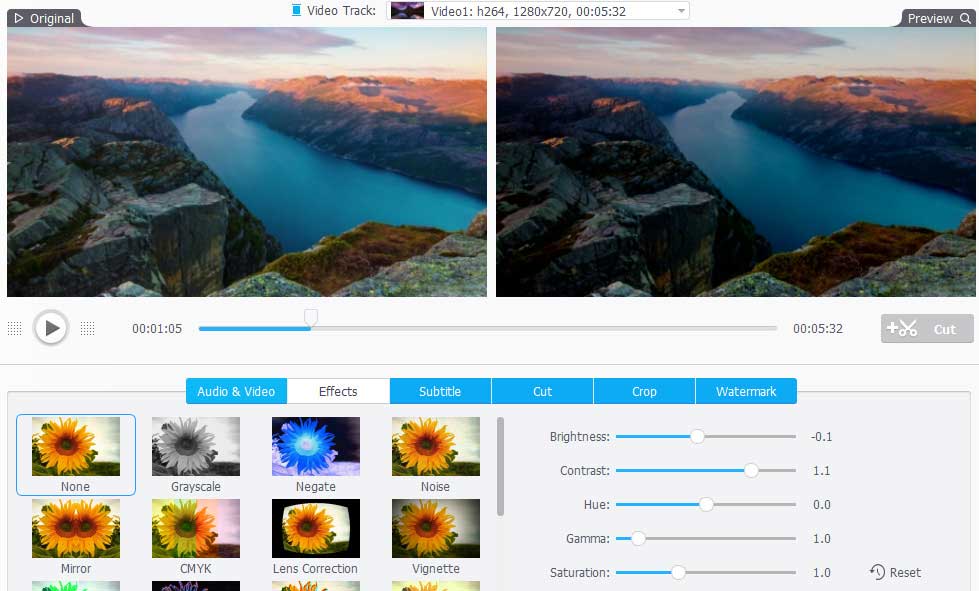Click the total duration 00:05:32
Viewport: 979px width, 591px height.
pyautogui.click(x=818, y=328)
